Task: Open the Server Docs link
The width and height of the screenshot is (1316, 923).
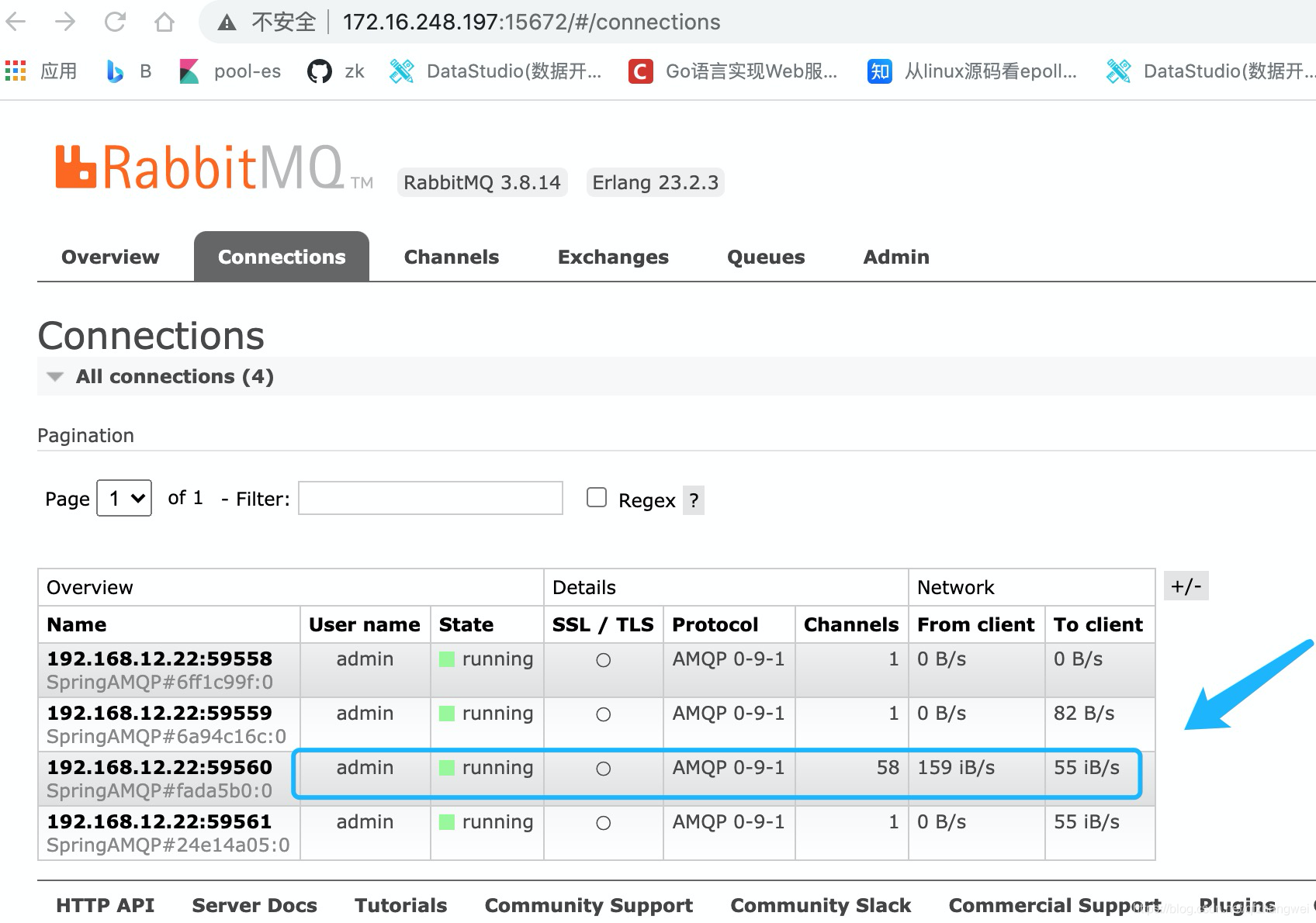Action: tap(255, 905)
